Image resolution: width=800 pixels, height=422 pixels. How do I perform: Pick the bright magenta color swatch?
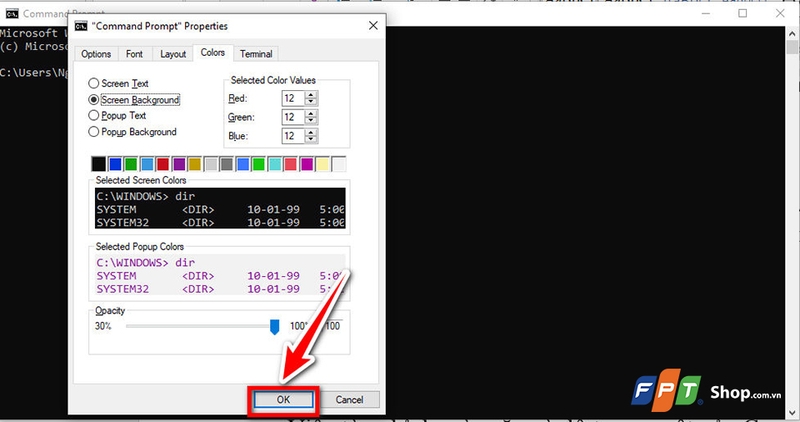(307, 164)
